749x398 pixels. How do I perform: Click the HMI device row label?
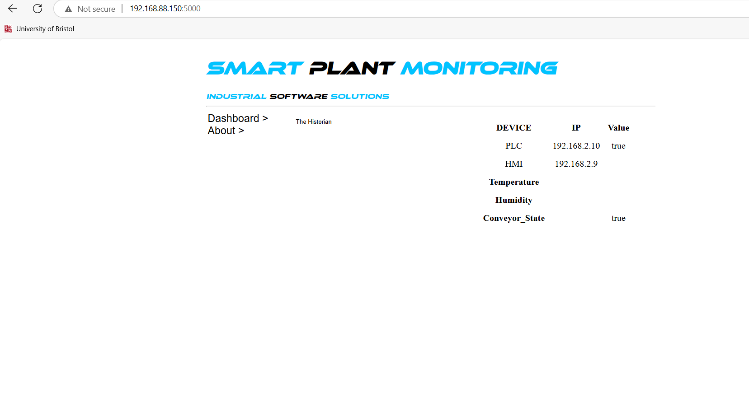tap(514, 164)
